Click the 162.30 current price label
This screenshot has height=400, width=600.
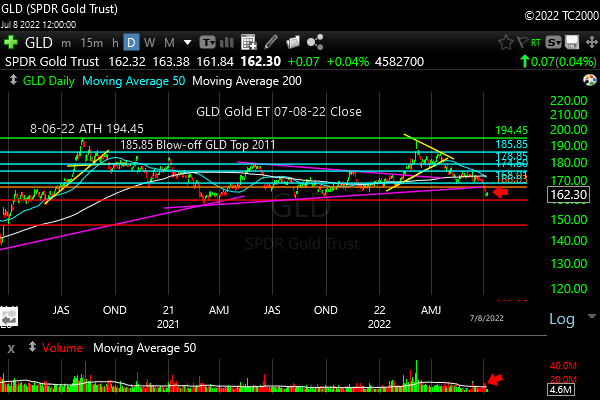(568, 194)
